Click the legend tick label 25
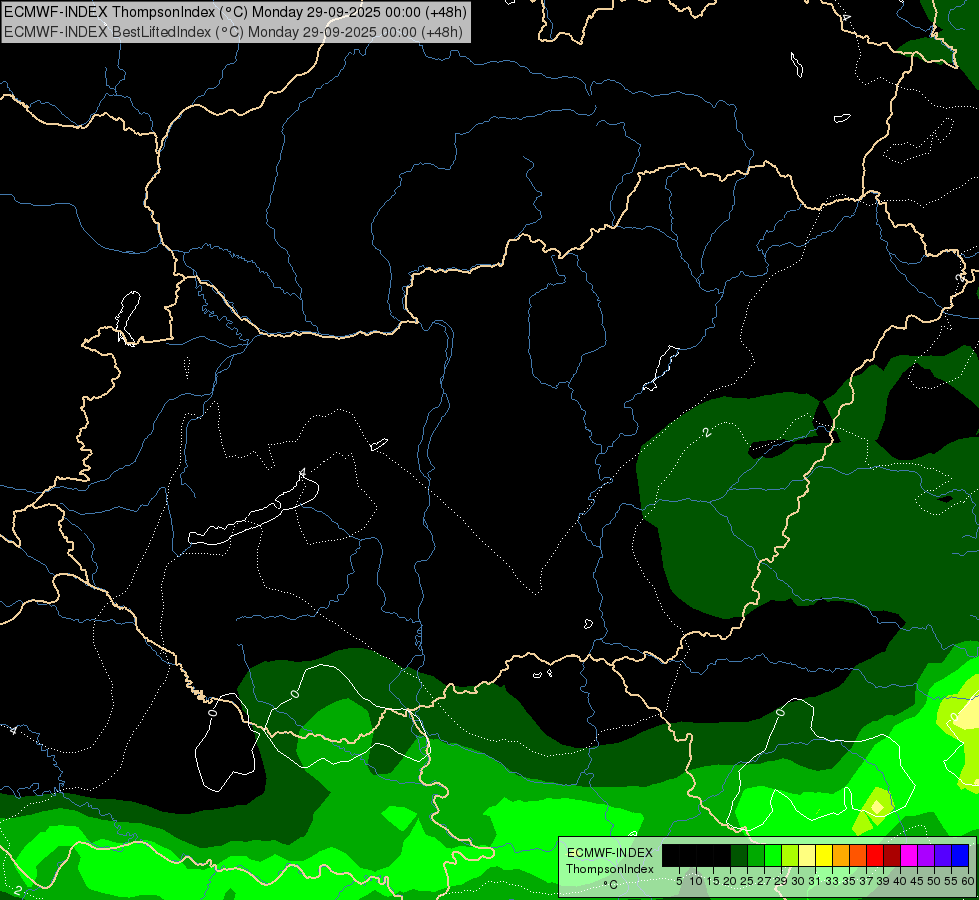Viewport: 979px width, 900px height. [x=747, y=881]
